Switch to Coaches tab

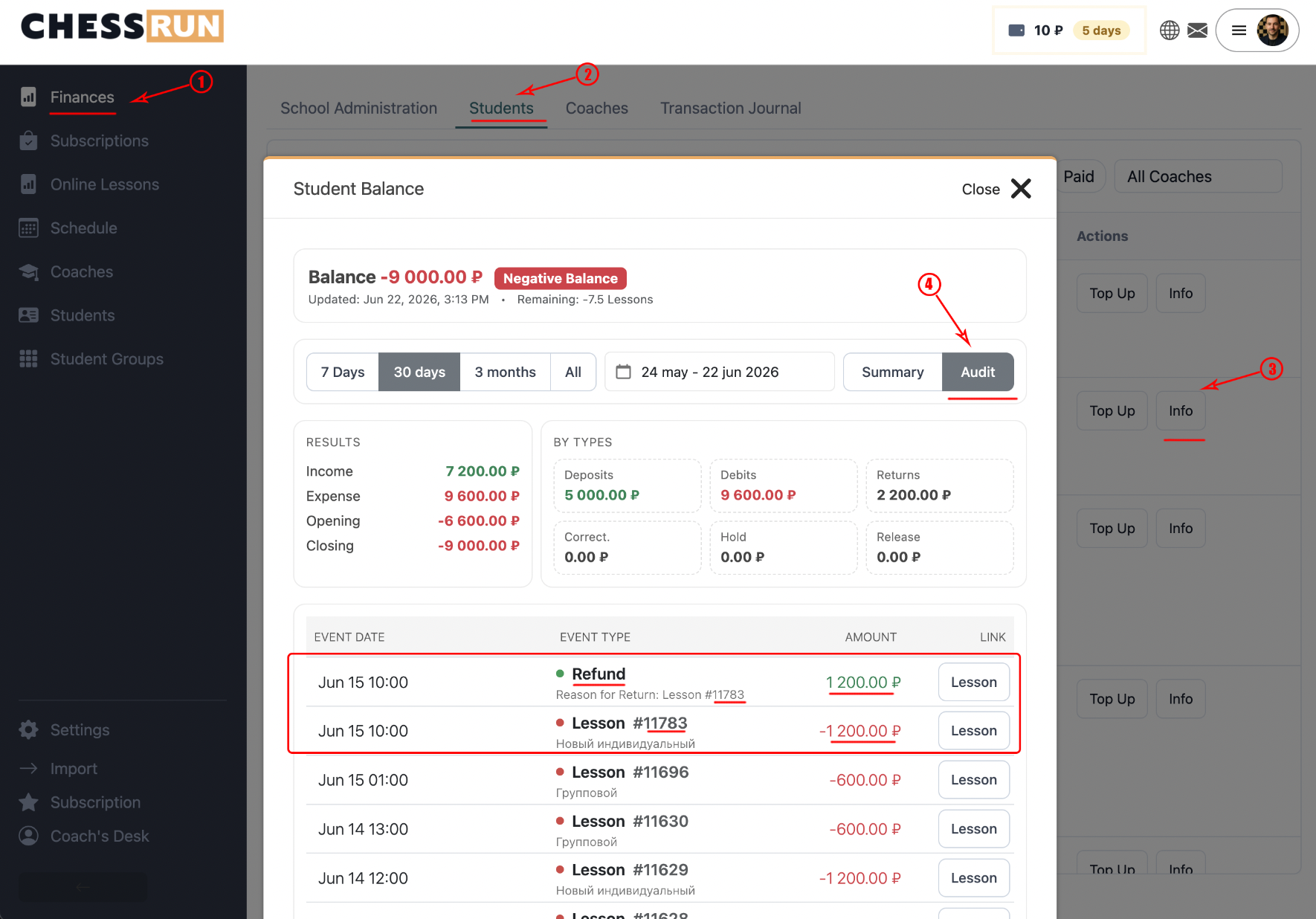[x=596, y=109]
